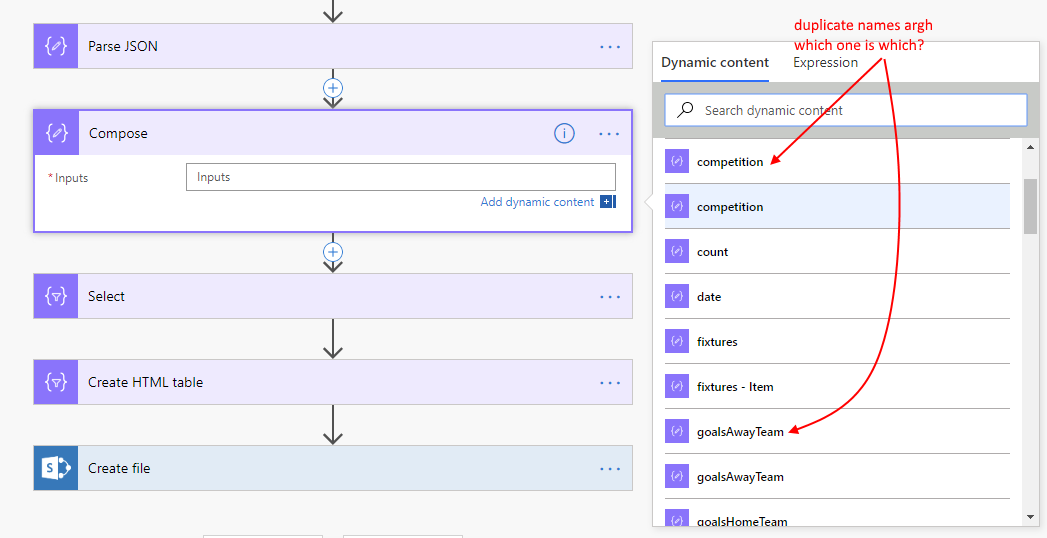Click the Compose action icon
The width and height of the screenshot is (1047, 538).
pos(57,133)
